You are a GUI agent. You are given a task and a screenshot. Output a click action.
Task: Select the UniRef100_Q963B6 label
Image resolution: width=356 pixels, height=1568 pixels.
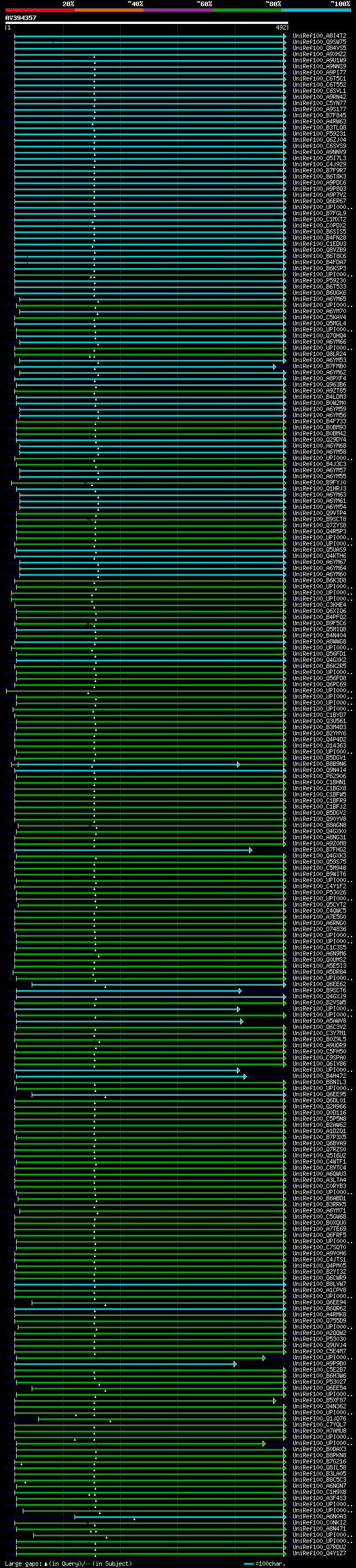[319, 384]
